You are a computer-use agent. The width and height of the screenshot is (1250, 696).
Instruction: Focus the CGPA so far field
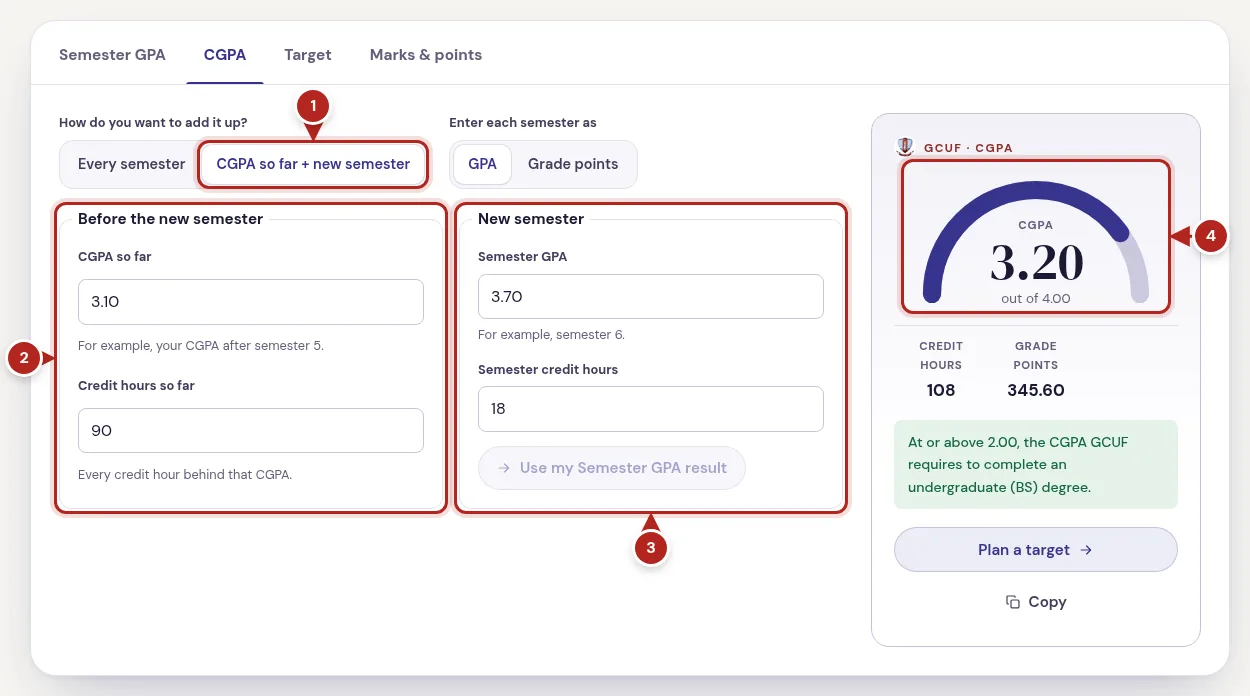click(251, 302)
